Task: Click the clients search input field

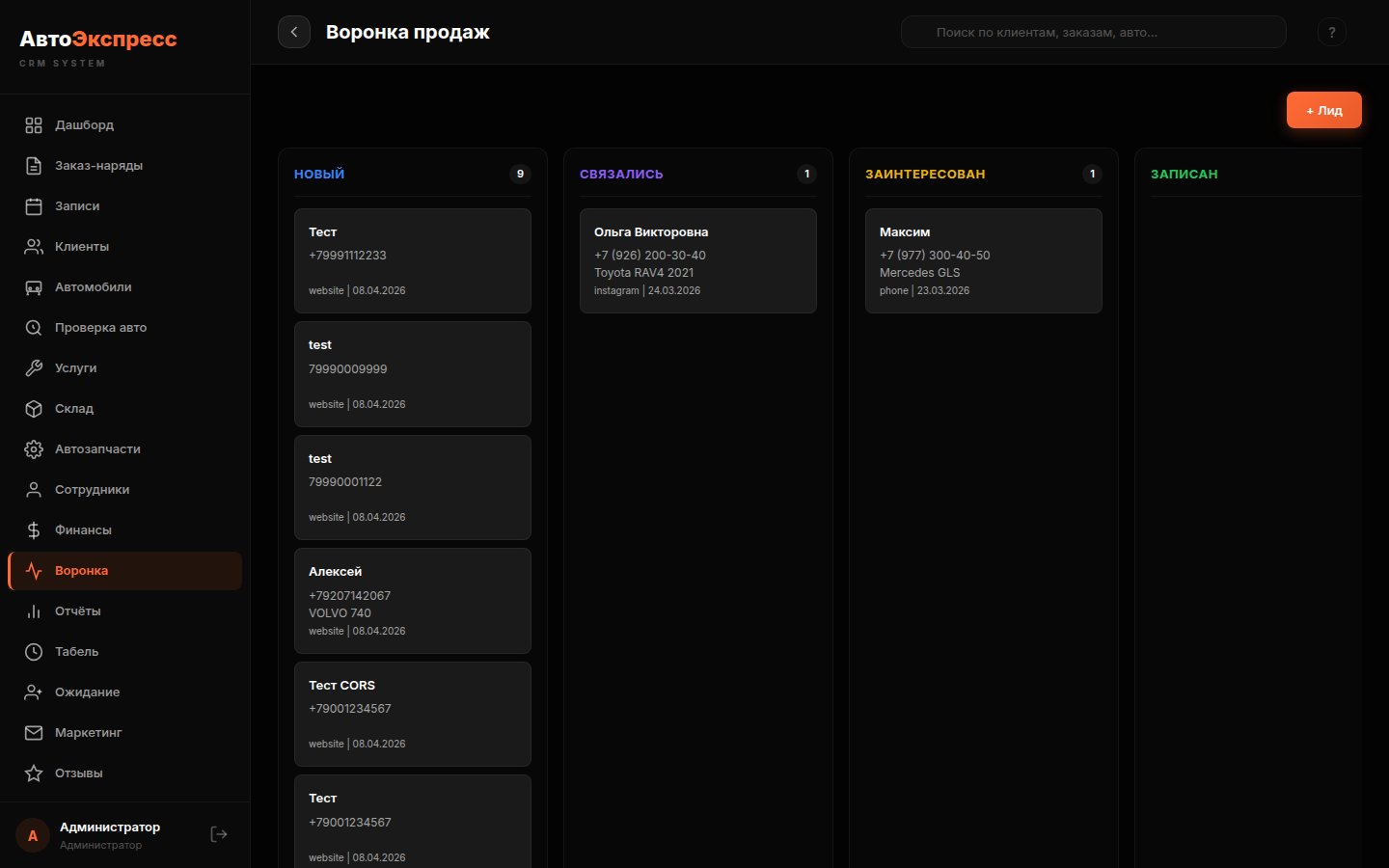Action: pos(1093,32)
